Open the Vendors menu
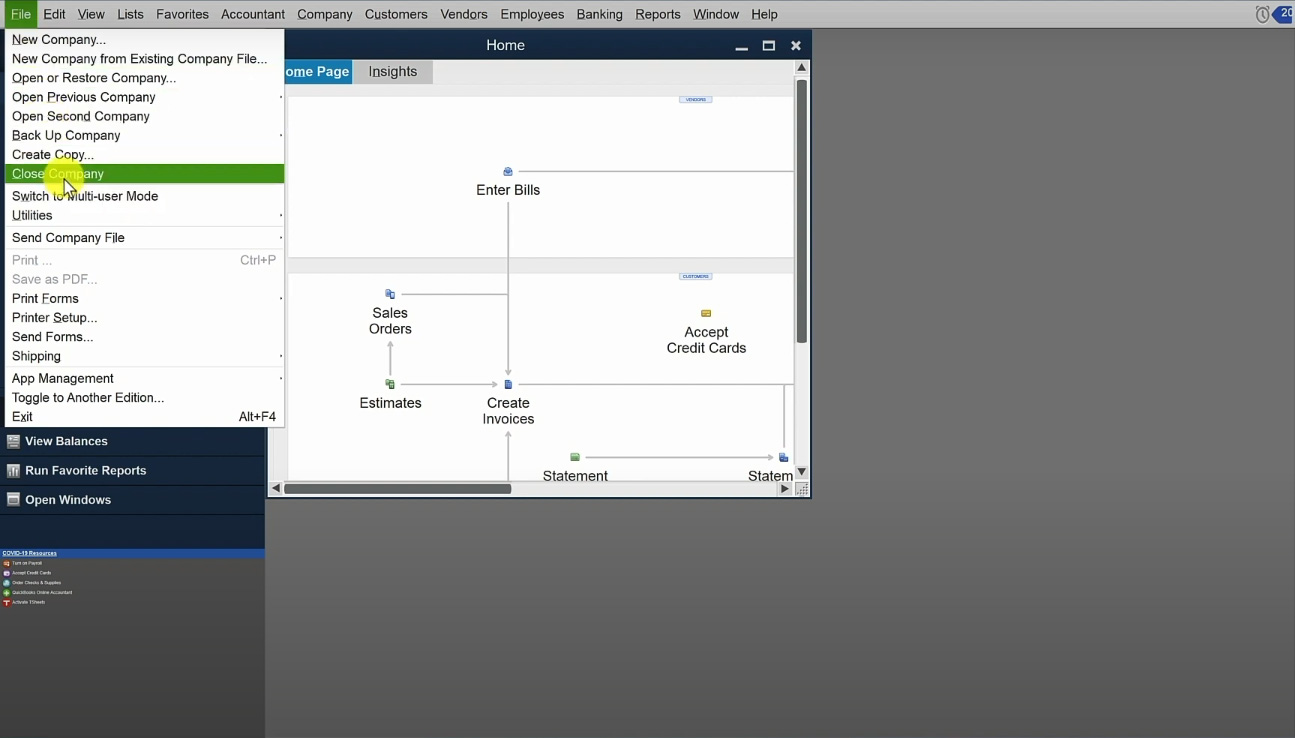Viewport: 1295px width, 738px height. tap(464, 14)
